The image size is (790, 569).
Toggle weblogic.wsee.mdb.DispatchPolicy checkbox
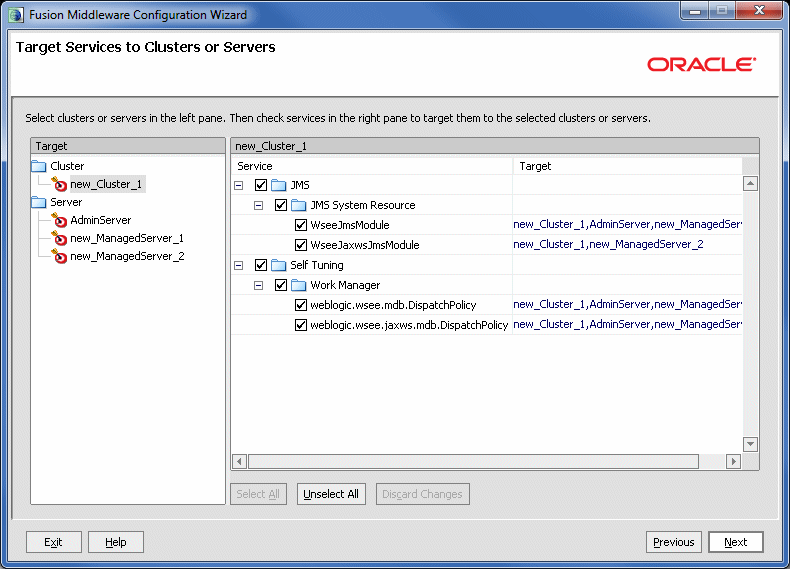[301, 305]
